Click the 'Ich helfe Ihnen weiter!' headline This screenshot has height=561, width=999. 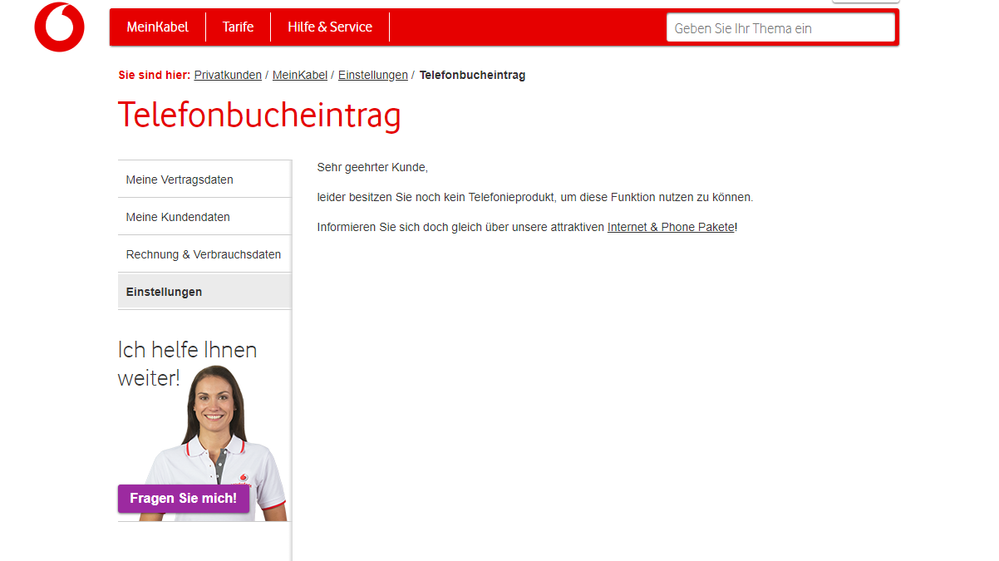point(187,364)
